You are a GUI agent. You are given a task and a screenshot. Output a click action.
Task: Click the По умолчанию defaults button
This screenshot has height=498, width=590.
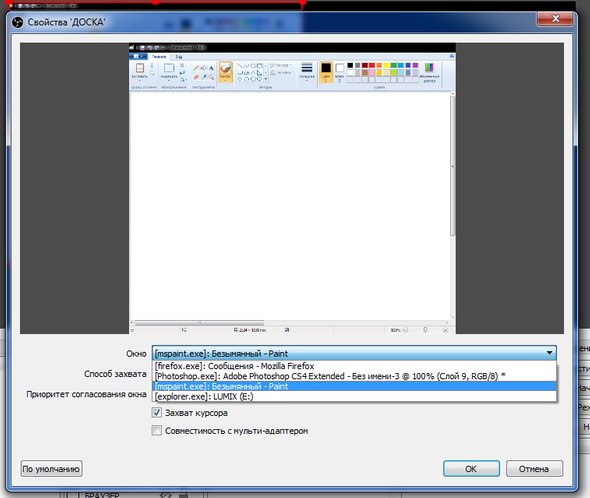(51, 469)
